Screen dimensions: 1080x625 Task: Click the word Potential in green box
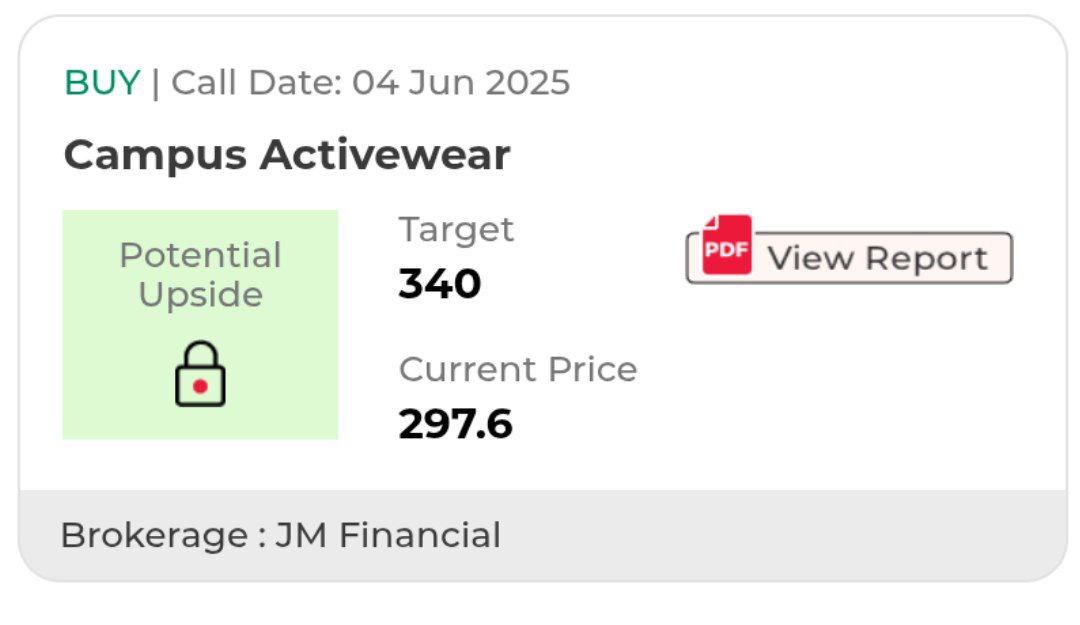[x=200, y=255]
